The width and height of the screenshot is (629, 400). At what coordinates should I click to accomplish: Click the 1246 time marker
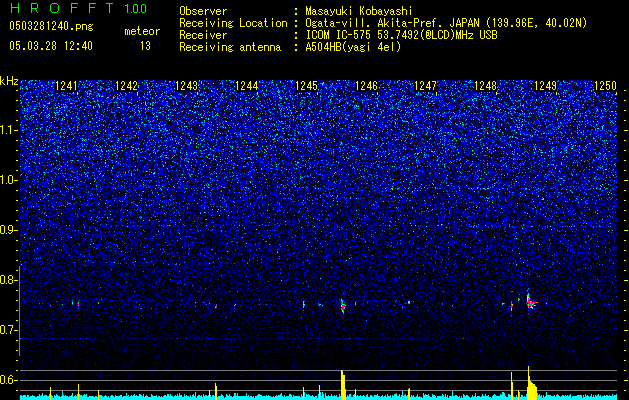coord(366,86)
